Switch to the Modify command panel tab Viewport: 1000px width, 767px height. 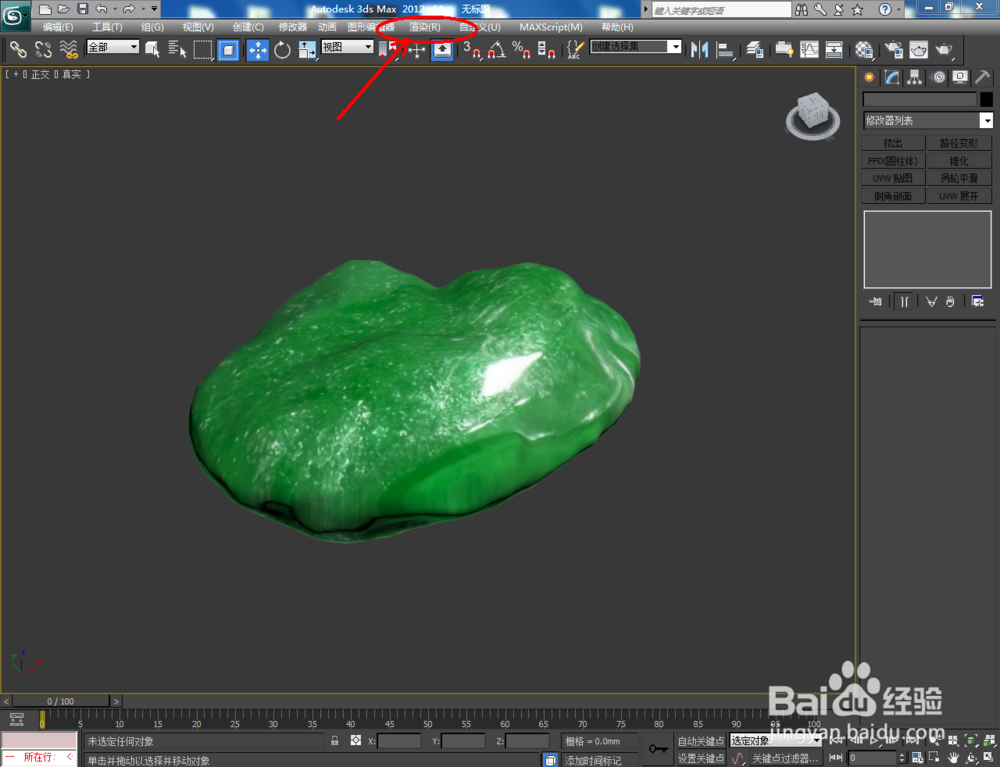(x=892, y=77)
